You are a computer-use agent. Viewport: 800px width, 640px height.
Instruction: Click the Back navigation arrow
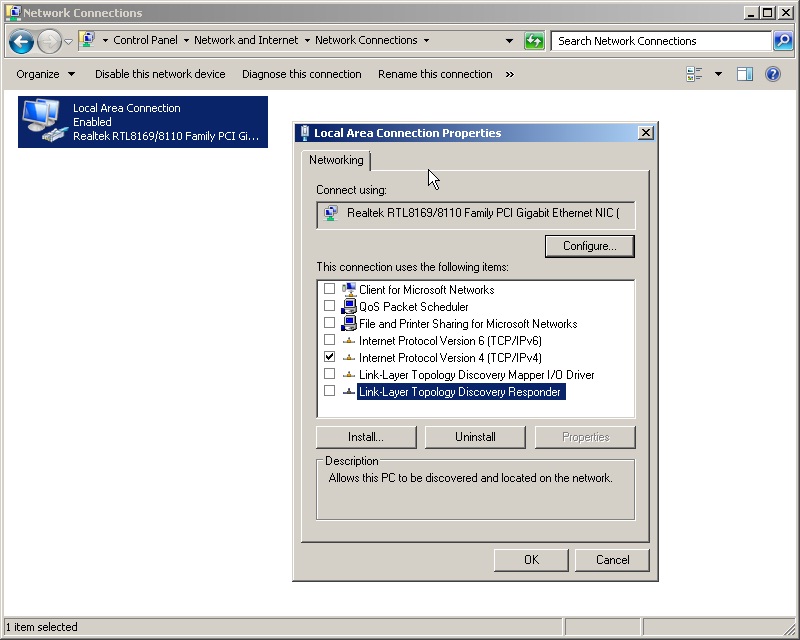pos(21,42)
